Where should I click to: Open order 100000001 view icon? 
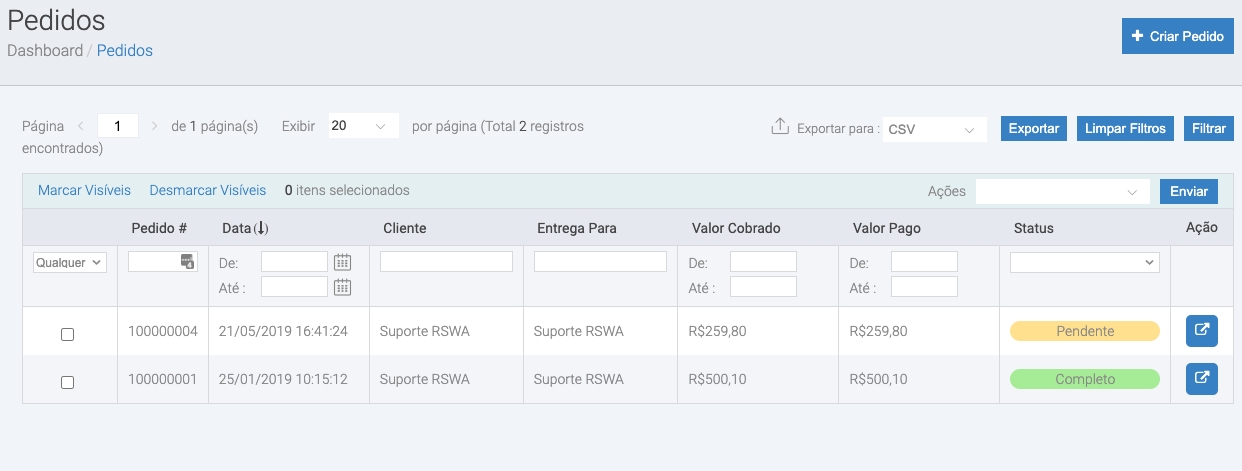(x=1201, y=379)
